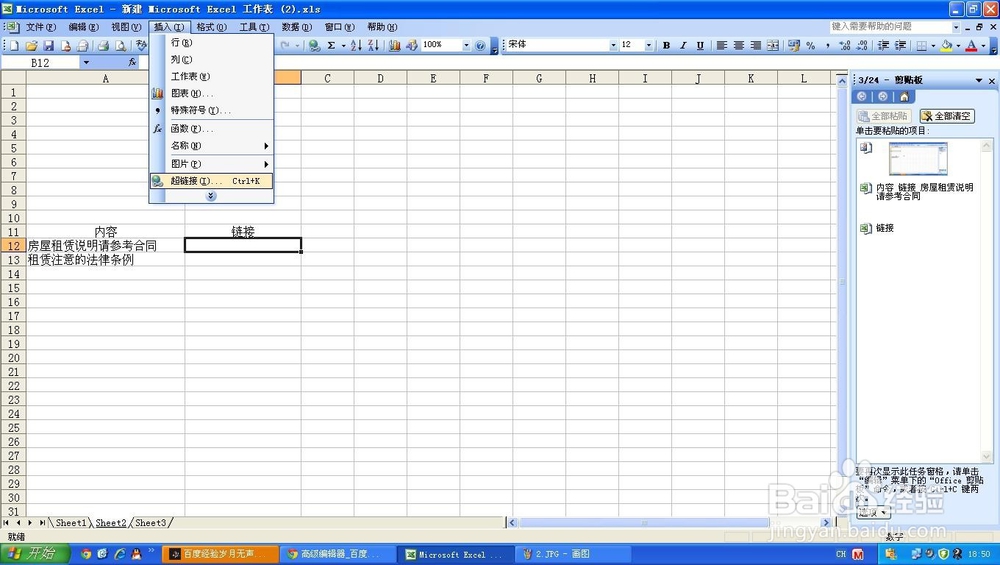The width and height of the screenshot is (1000, 565).
Task: Expand full Insert menu with chevron
Action: tap(211, 196)
